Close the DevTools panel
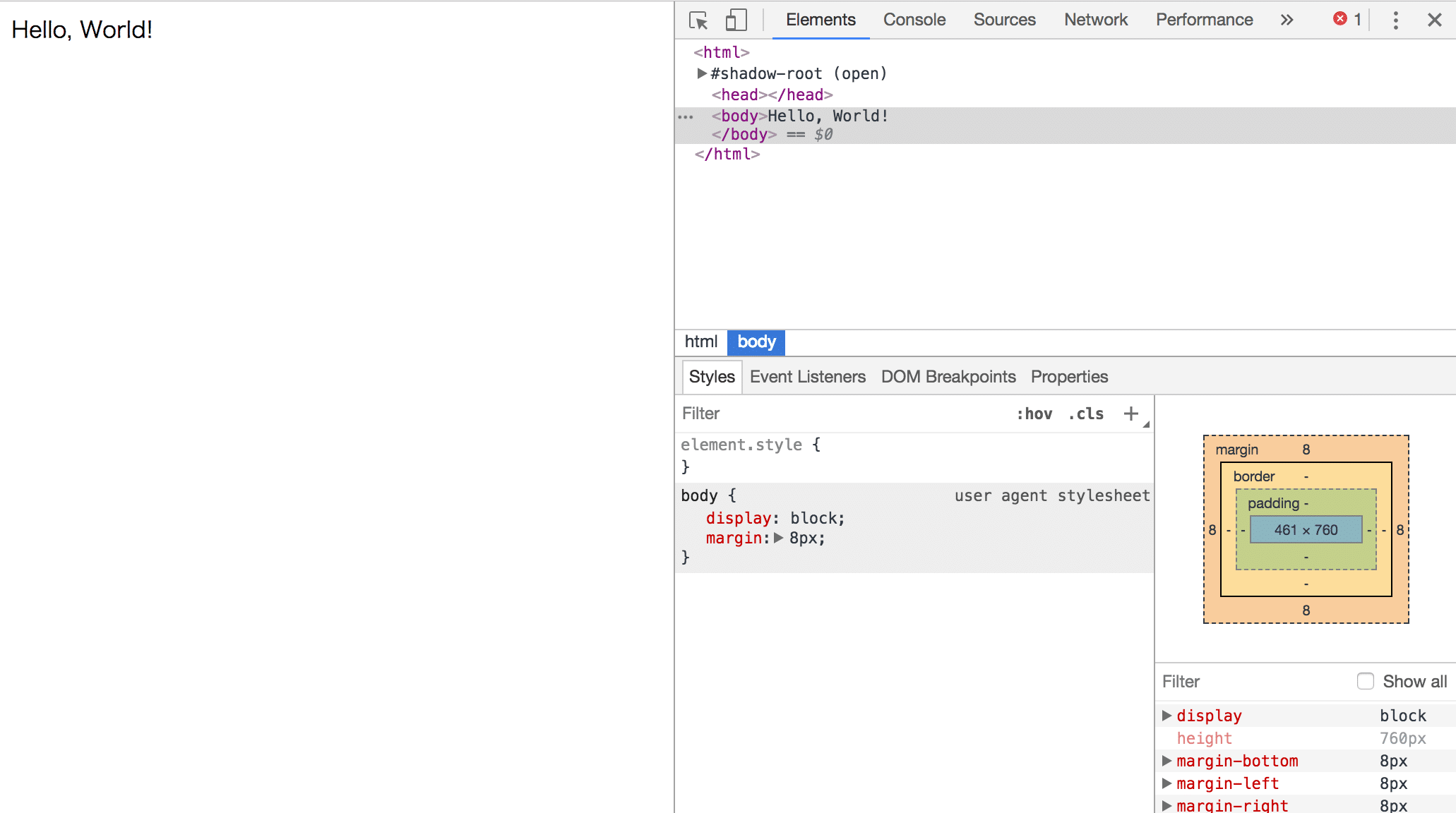The image size is (1456, 813). tap(1434, 20)
